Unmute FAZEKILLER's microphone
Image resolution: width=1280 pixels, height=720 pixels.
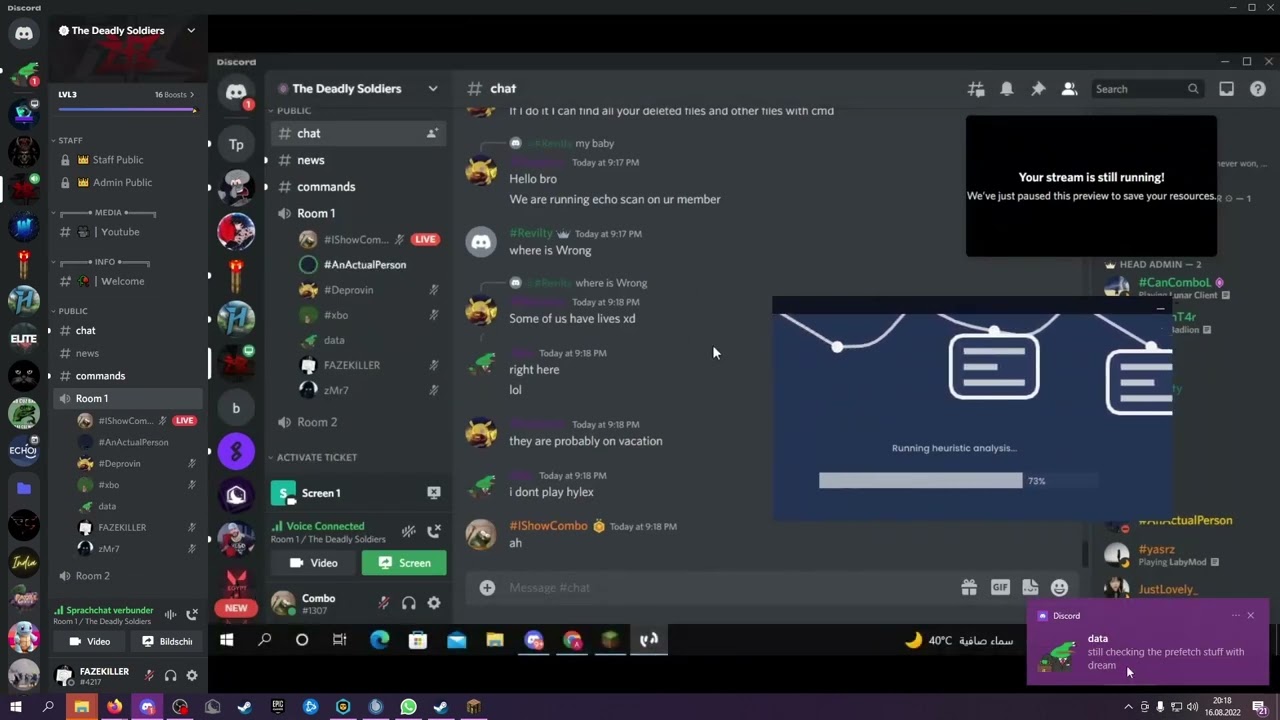pos(149,676)
